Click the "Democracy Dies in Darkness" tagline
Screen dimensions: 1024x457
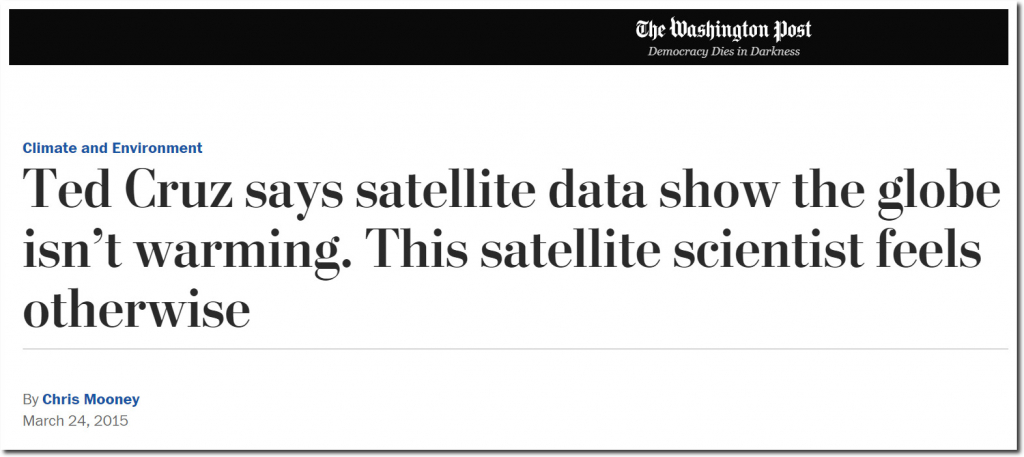724,52
